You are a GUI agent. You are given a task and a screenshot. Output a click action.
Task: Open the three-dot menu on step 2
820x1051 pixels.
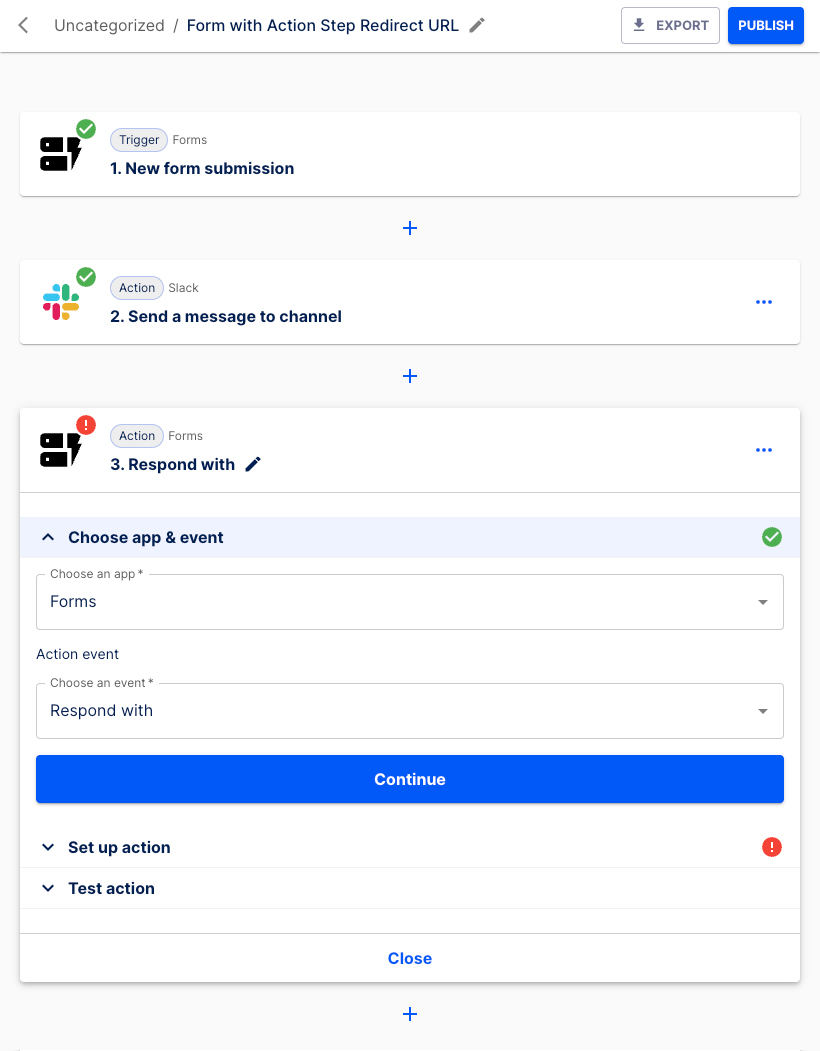[764, 302]
